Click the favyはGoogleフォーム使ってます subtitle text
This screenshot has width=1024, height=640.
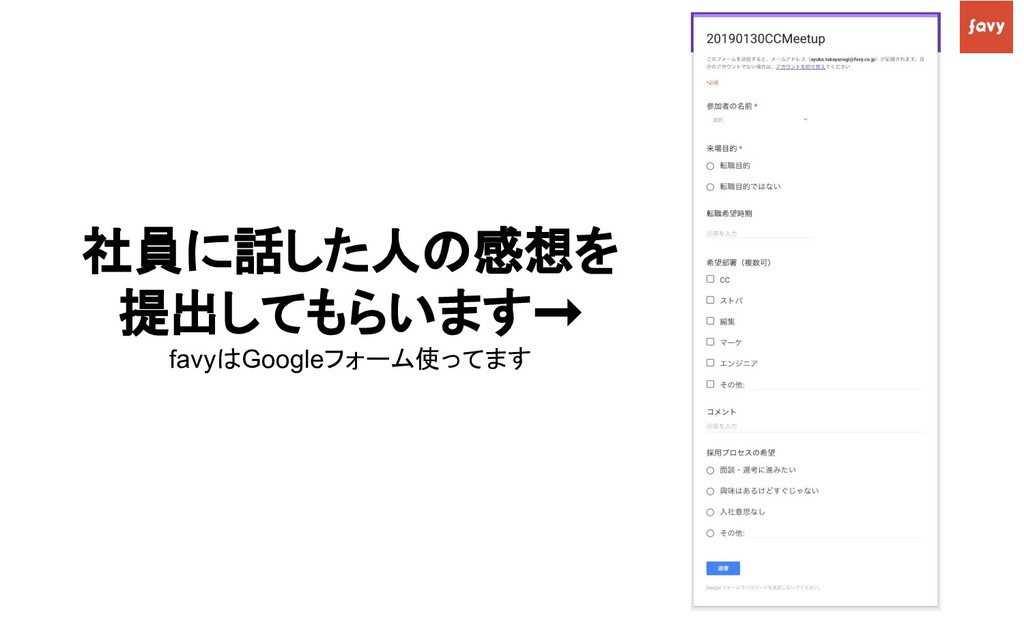(349, 359)
